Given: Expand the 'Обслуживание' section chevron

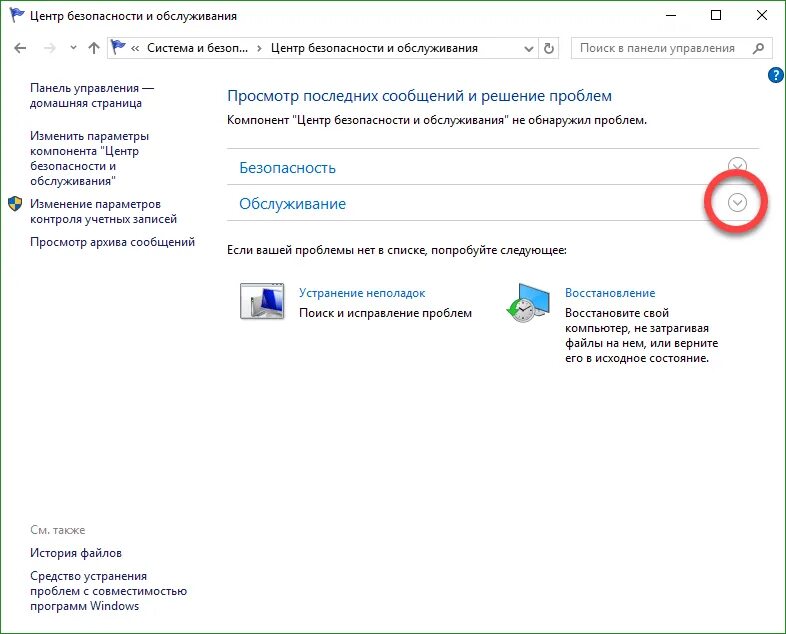Looking at the screenshot, I should [x=737, y=202].
